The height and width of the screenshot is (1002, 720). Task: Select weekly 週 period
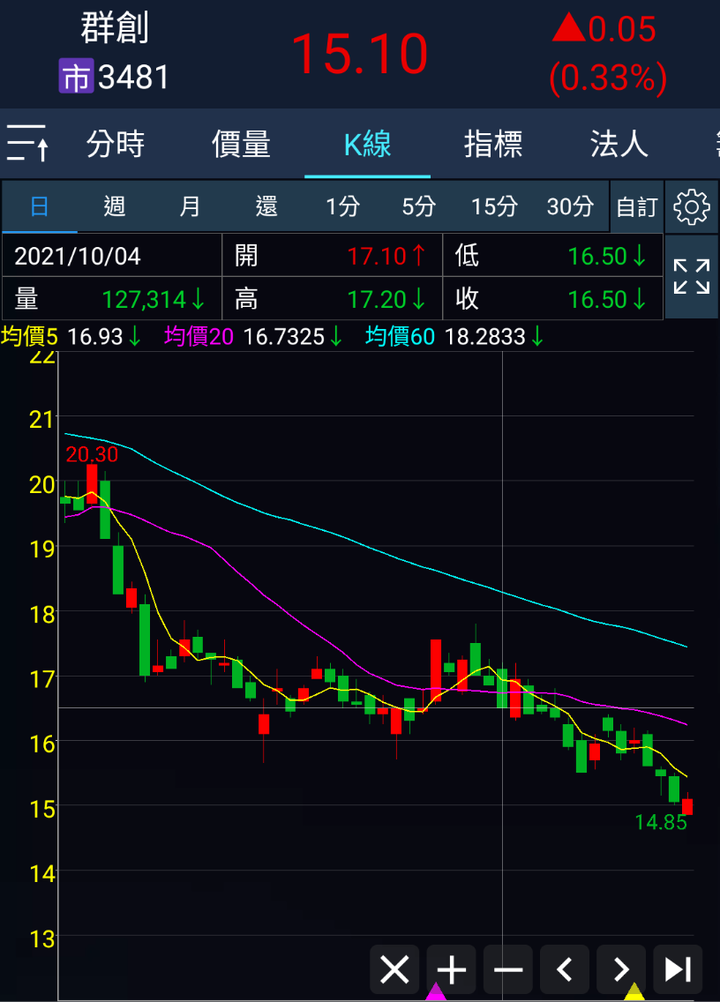(115, 207)
